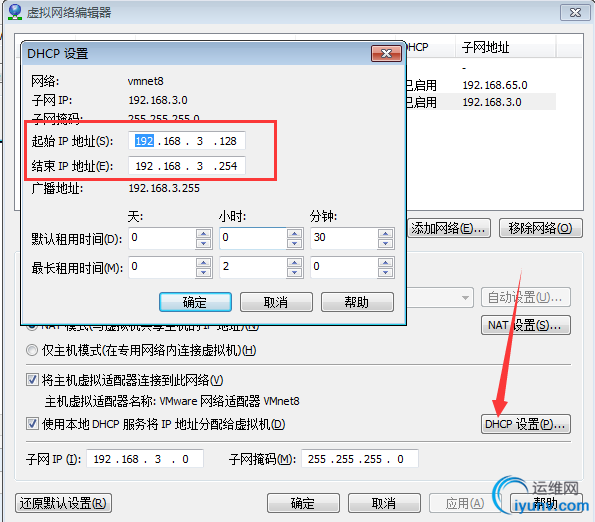Screen dimensions: 595x522
Task: Decrease default lease days
Action: [x=204, y=244]
